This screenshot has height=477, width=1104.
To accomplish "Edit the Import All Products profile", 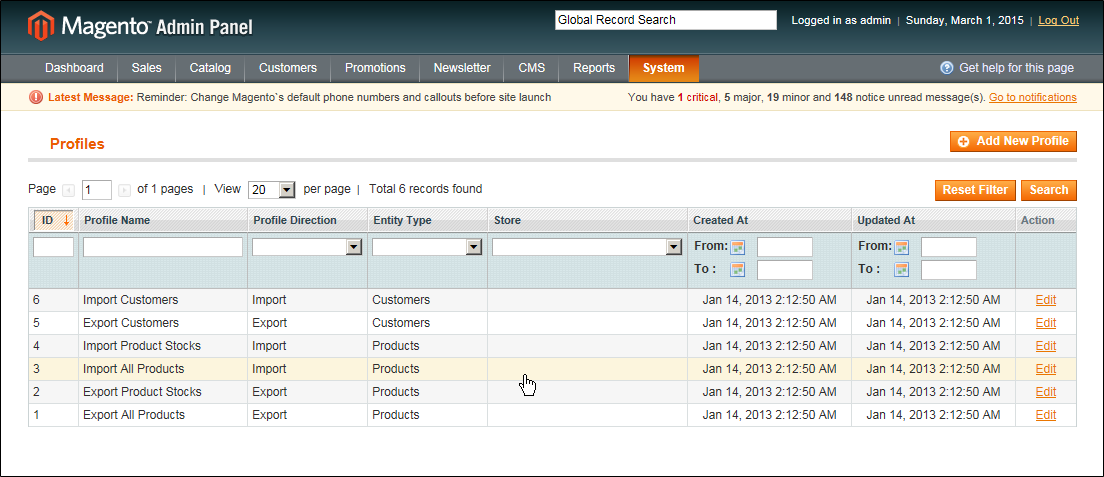I will tap(1046, 369).
